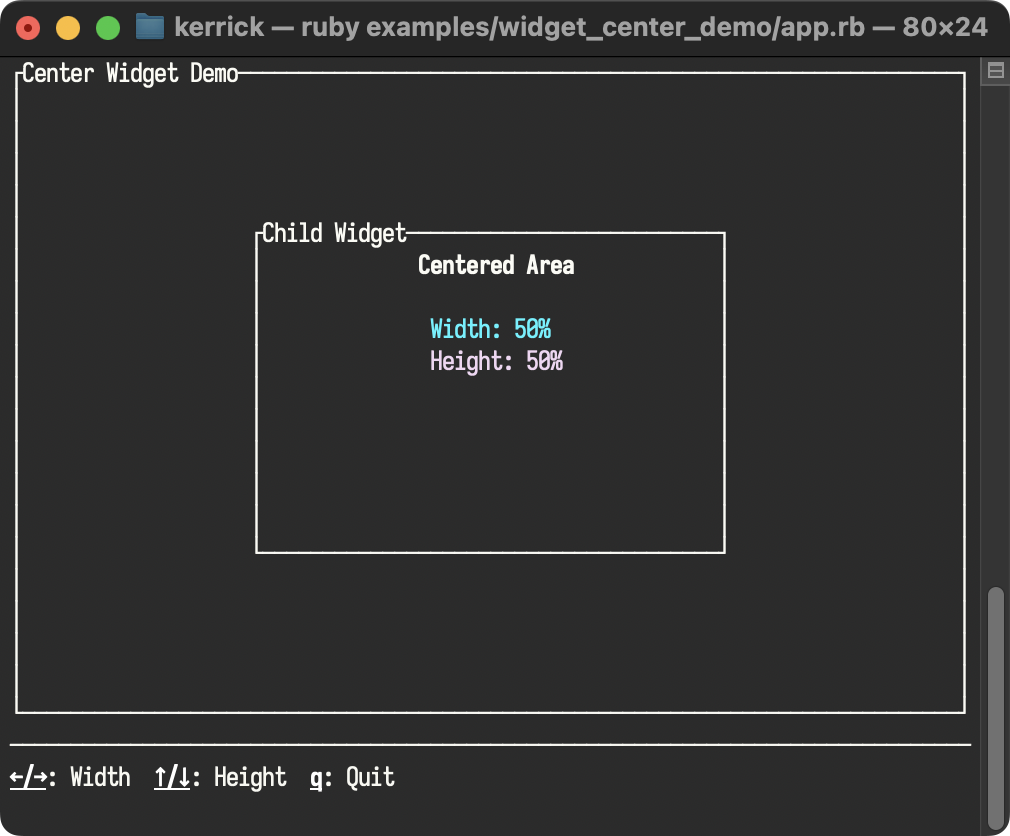
Task: Click the "Child Widget" block title
Action: click(x=334, y=233)
